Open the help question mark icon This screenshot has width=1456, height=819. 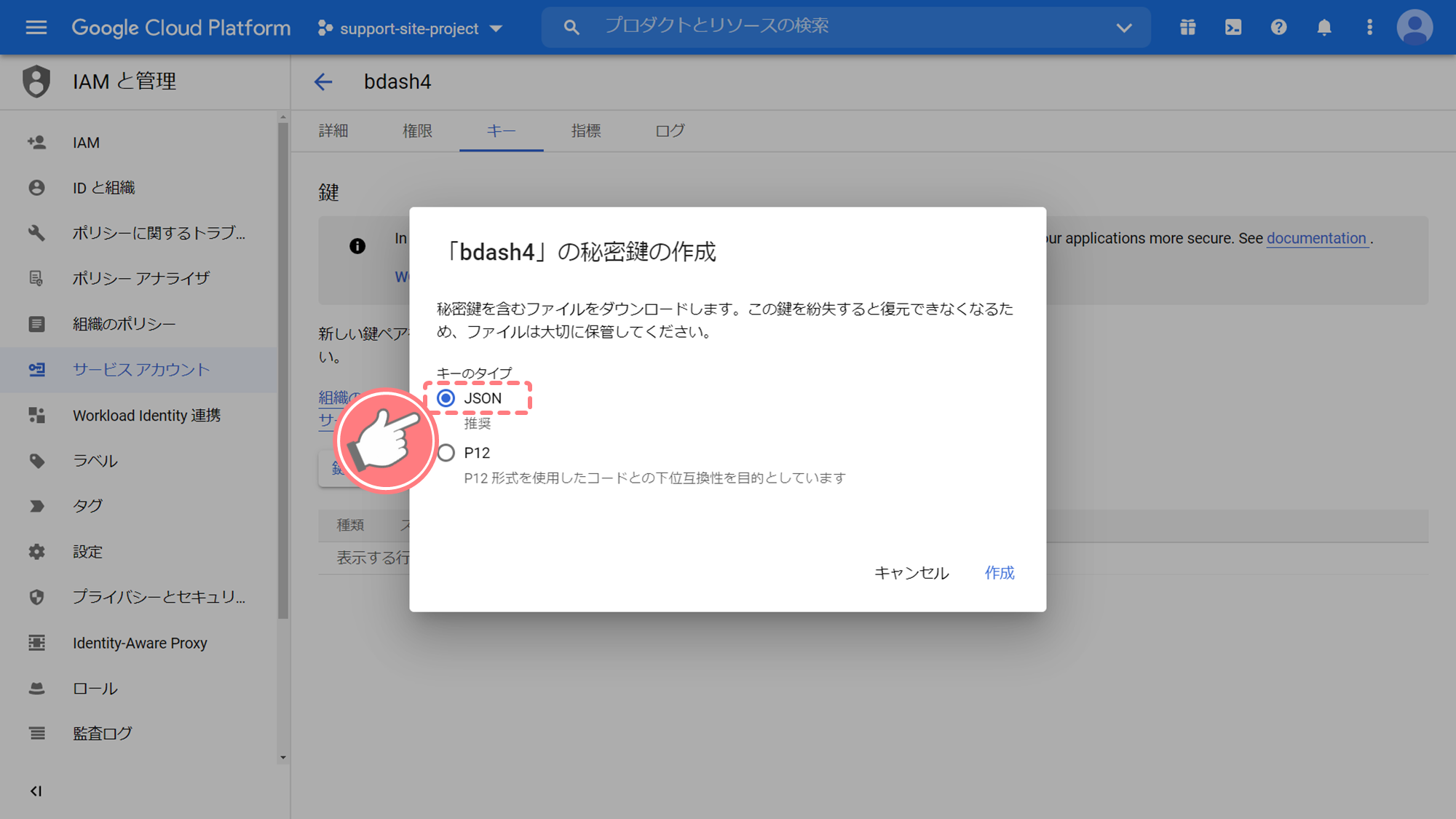pos(1279,28)
